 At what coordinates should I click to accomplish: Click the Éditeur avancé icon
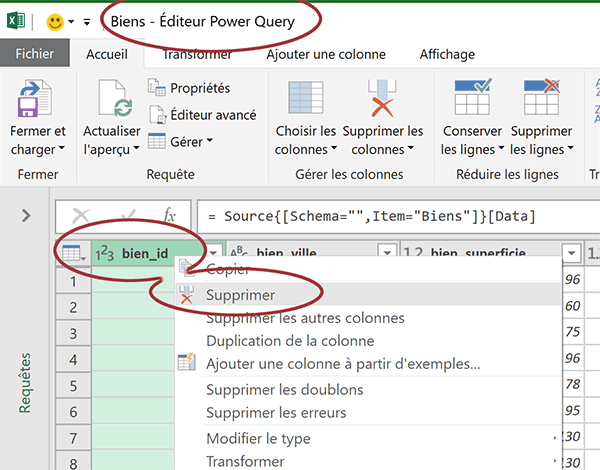157,114
